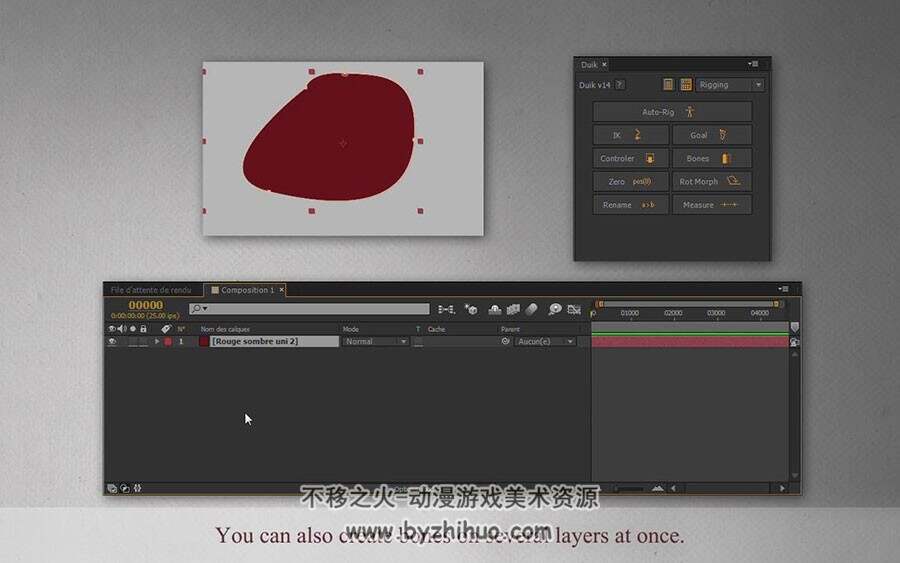Expand the Rouge sombre uni 2 layer properties
900x563 pixels.
(157, 341)
